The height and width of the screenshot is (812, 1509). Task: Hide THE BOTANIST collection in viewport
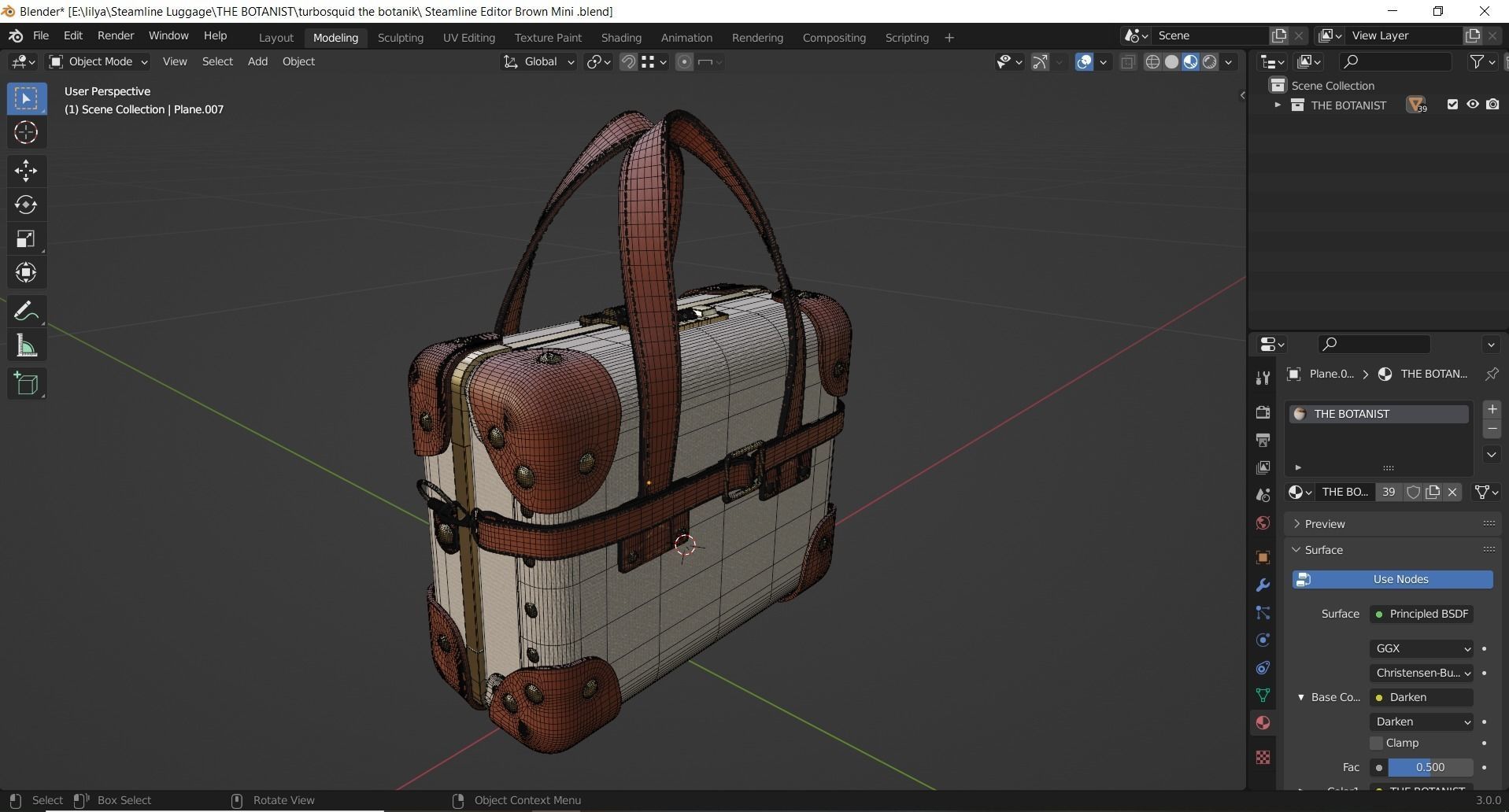(x=1472, y=105)
